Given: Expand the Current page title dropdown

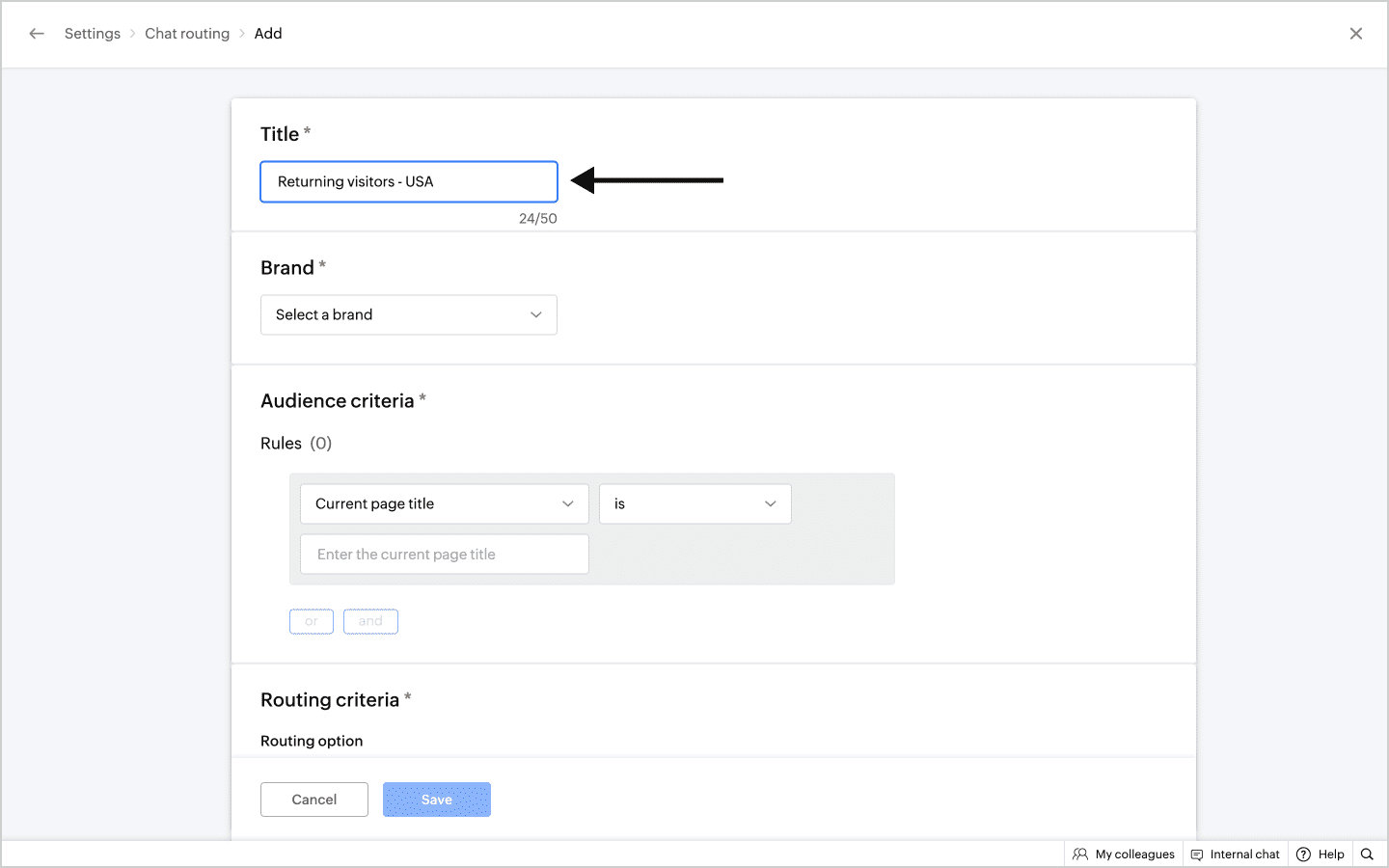Looking at the screenshot, I should coord(444,504).
